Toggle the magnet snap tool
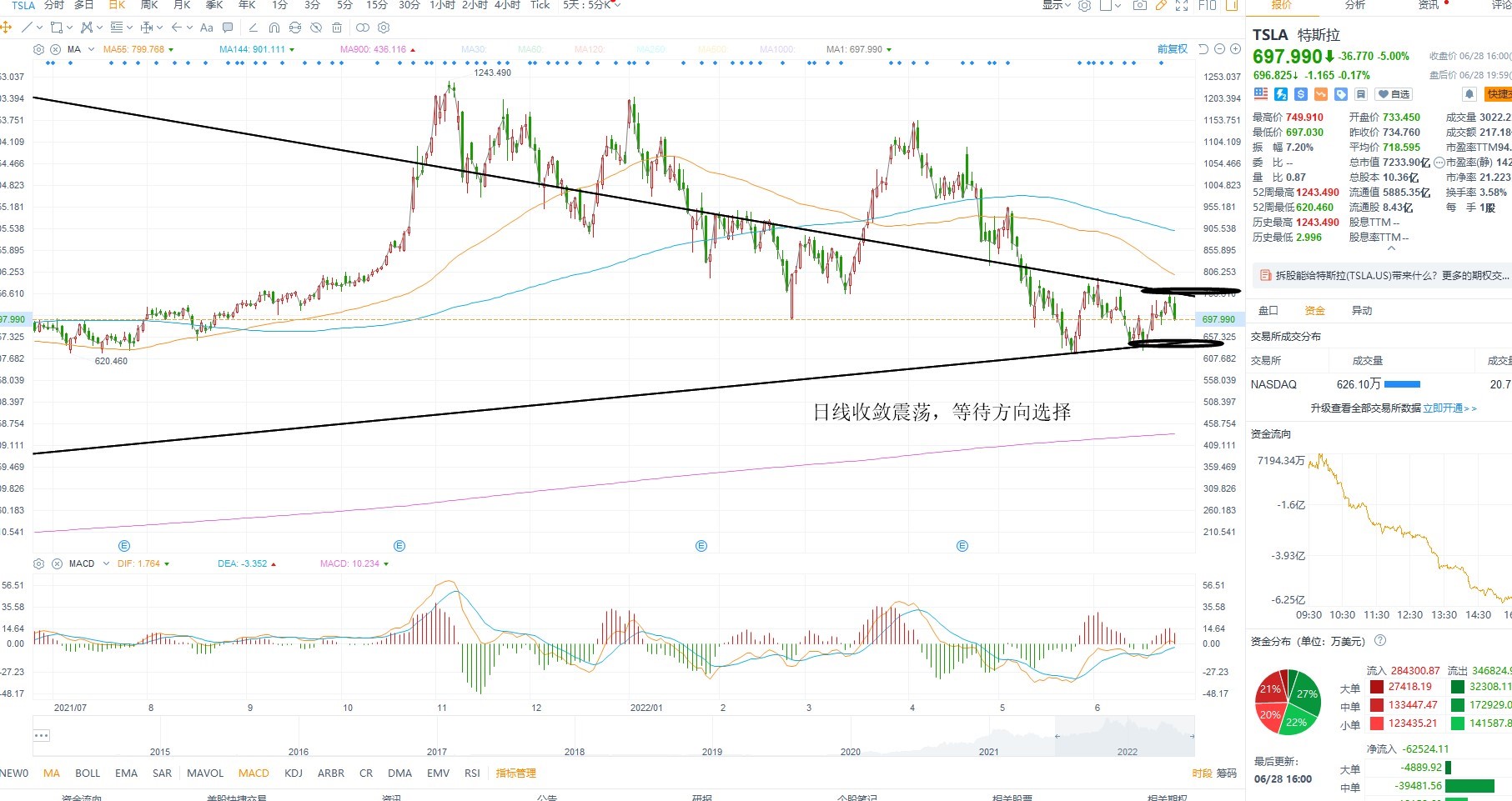 point(274,28)
